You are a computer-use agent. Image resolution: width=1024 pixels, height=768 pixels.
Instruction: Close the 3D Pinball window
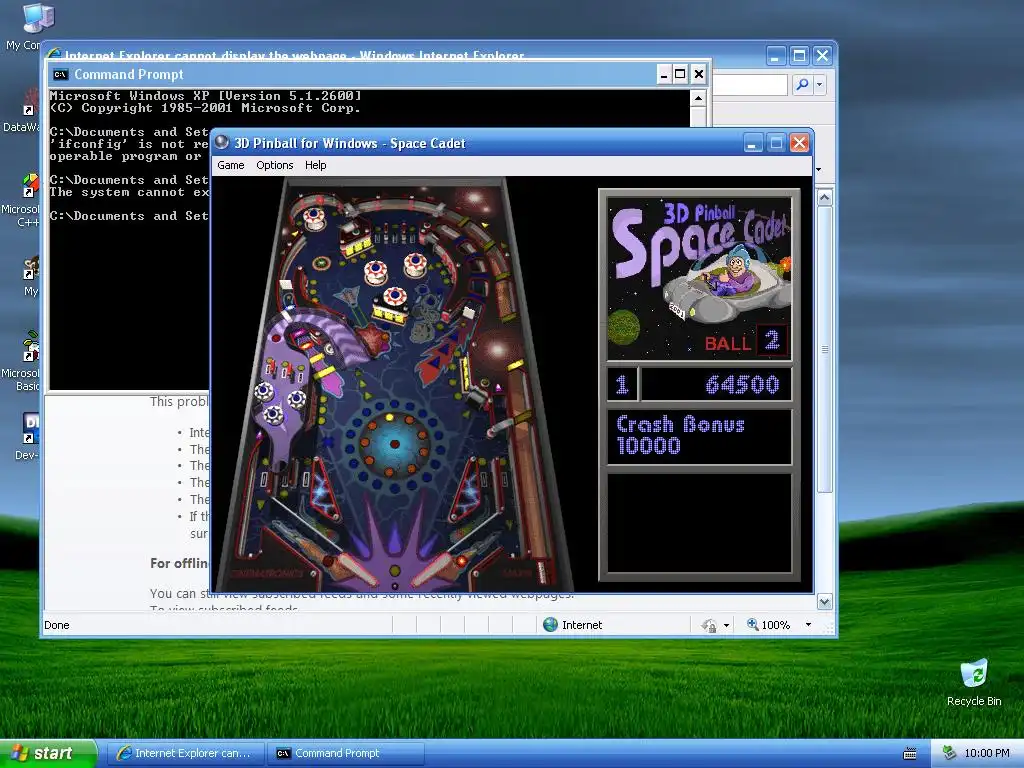799,143
